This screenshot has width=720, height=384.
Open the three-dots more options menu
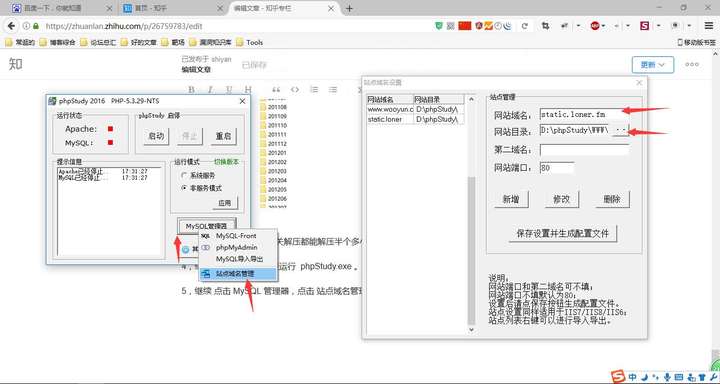(692, 64)
